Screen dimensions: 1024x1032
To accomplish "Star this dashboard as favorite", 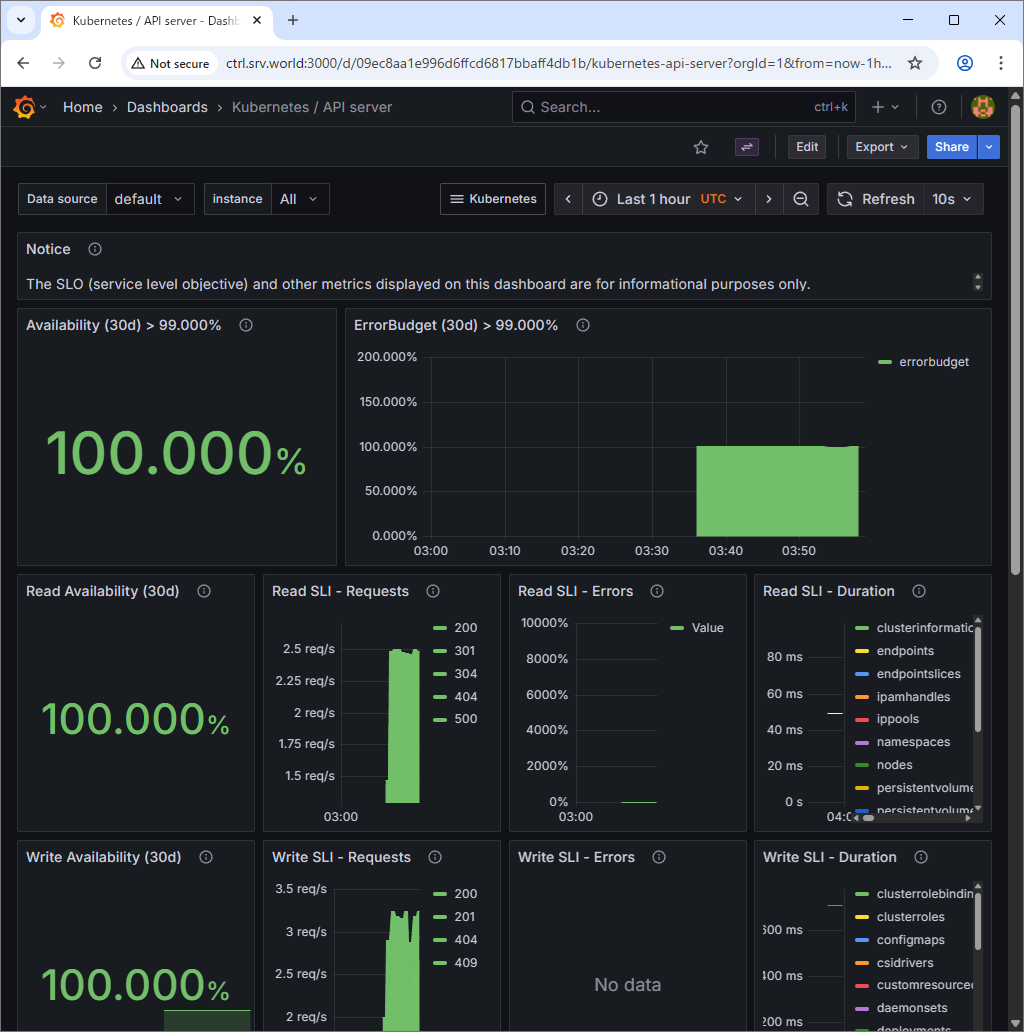I will pyautogui.click(x=701, y=147).
